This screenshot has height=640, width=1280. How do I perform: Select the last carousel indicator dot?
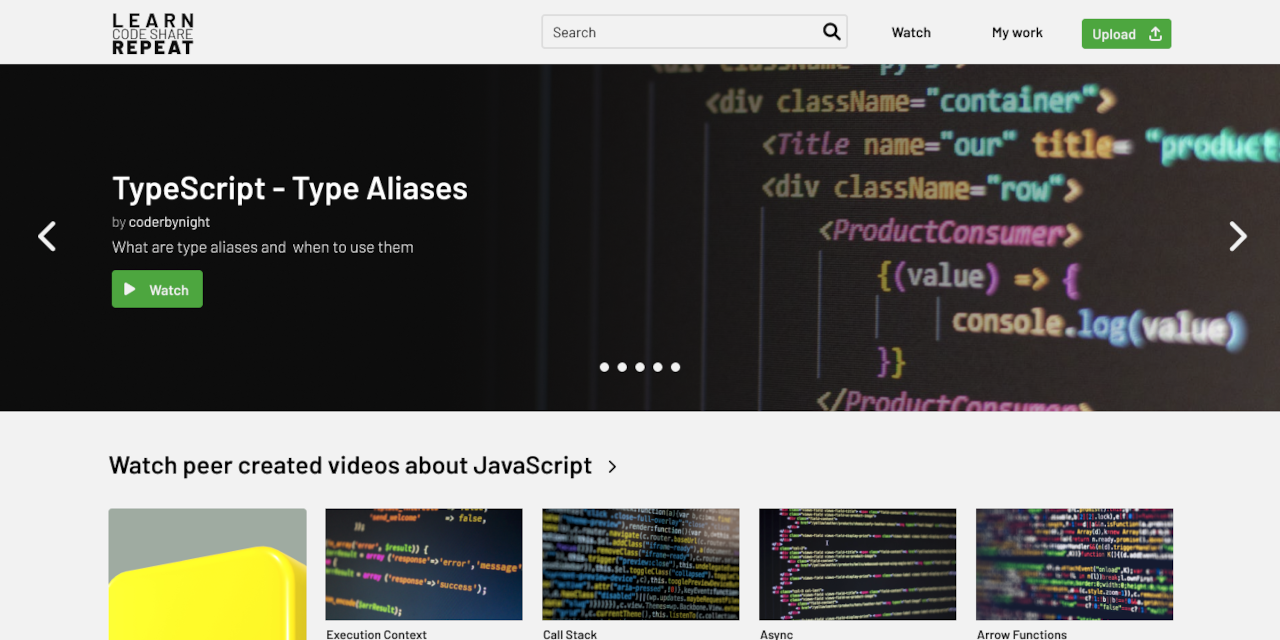tap(675, 367)
